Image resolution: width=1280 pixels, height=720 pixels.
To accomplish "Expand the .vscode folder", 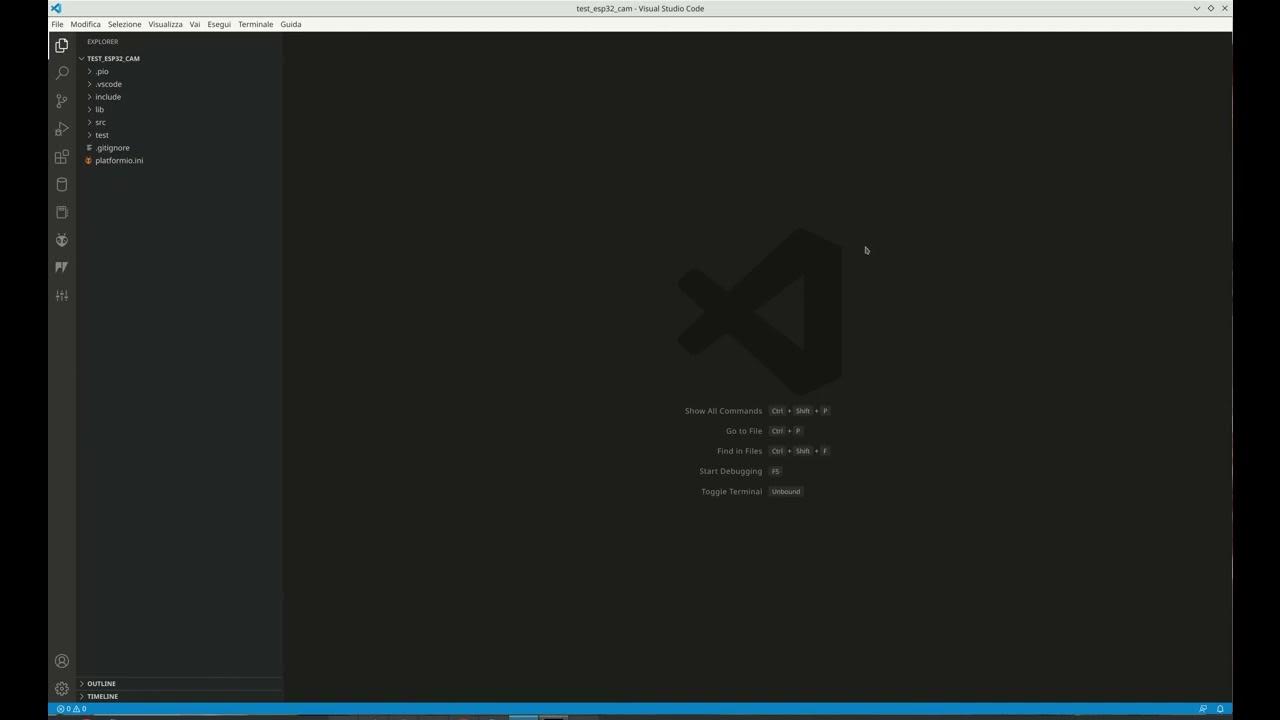I will click(180, 84).
